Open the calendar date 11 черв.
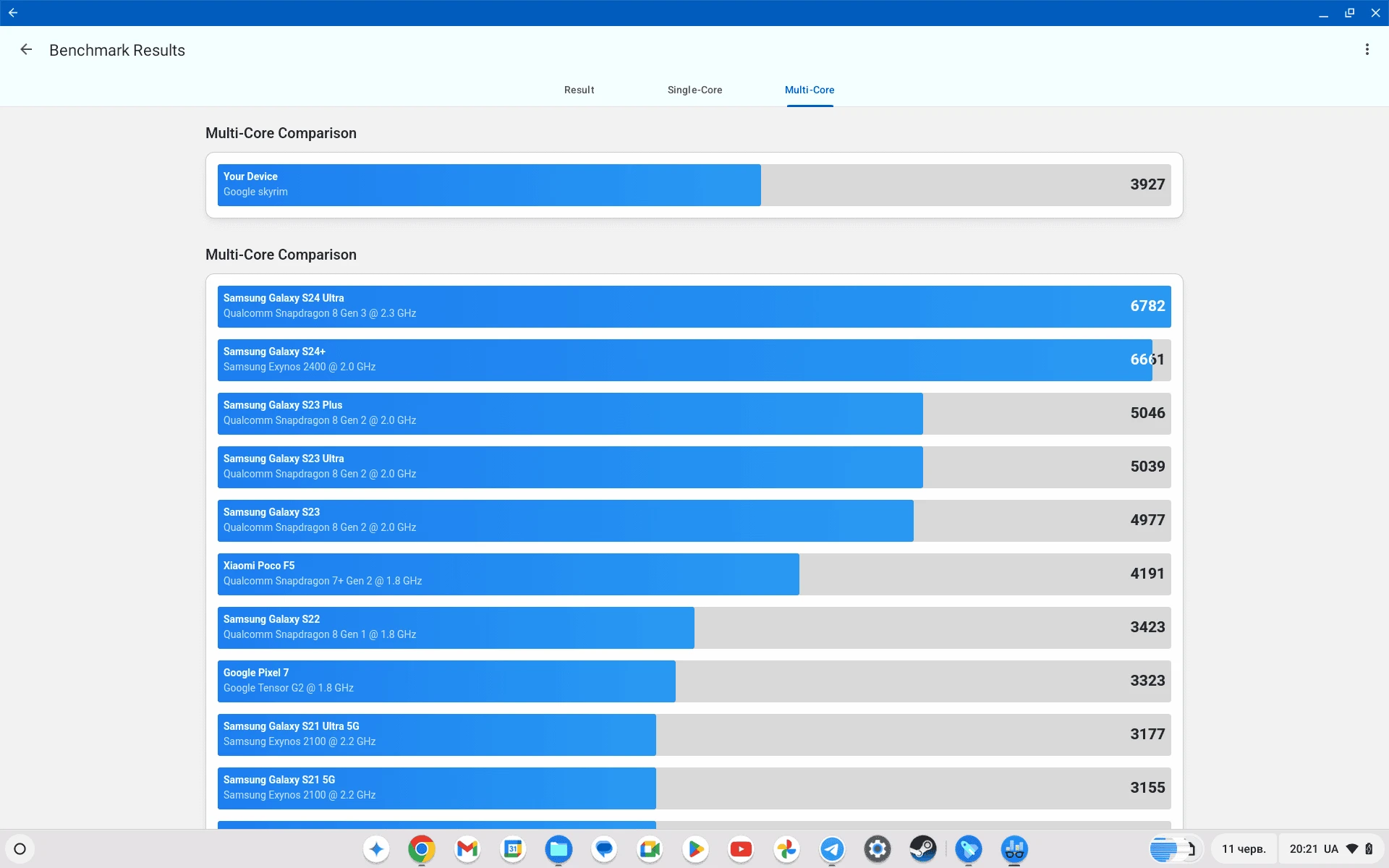1389x868 pixels. coord(1244,848)
